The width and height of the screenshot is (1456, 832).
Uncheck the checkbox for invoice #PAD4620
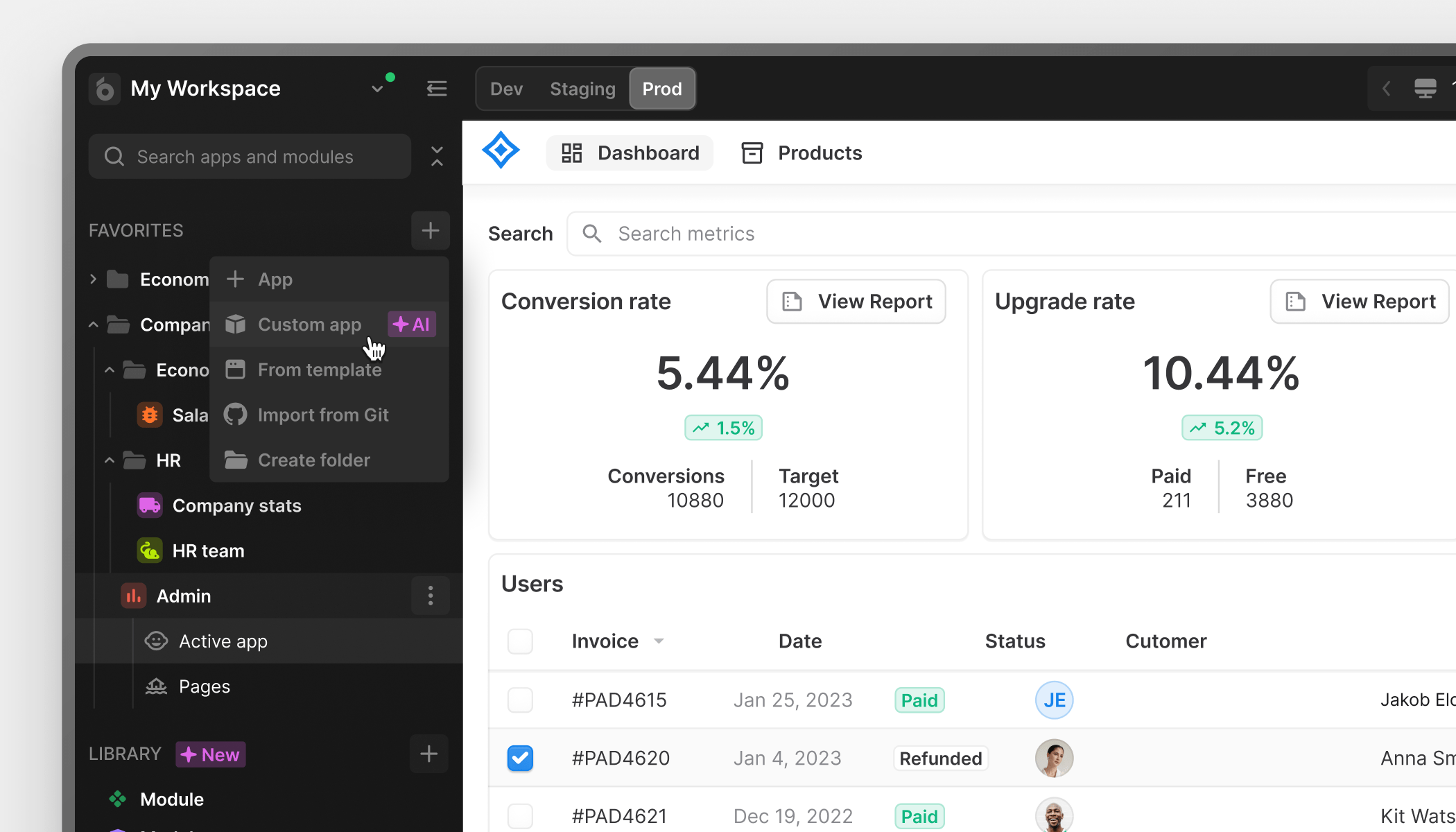pyautogui.click(x=520, y=758)
